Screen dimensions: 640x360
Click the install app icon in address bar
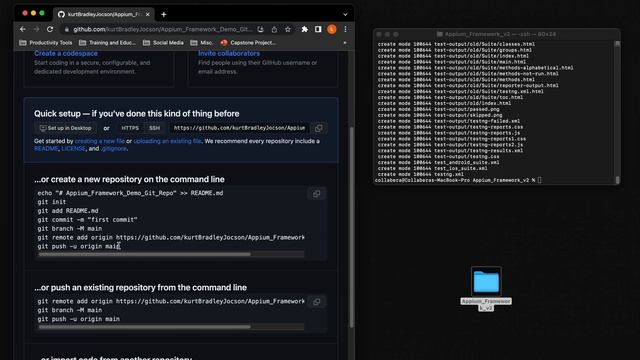pyautogui.click(x=260, y=29)
